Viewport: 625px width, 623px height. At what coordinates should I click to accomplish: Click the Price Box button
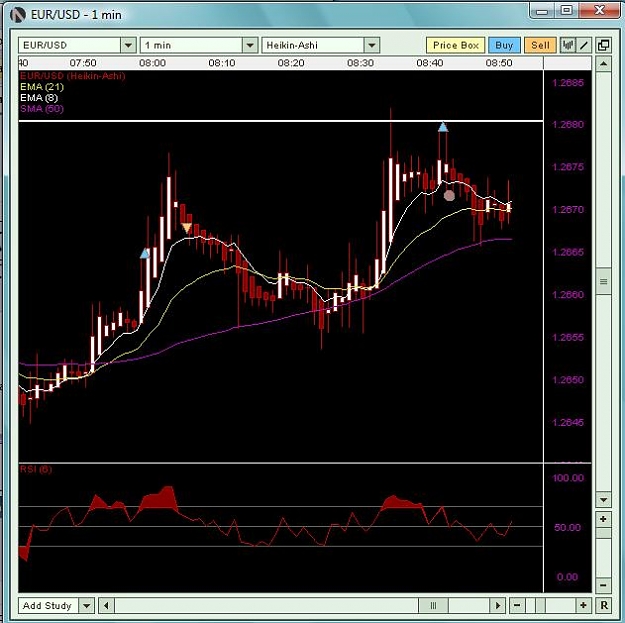coord(456,45)
